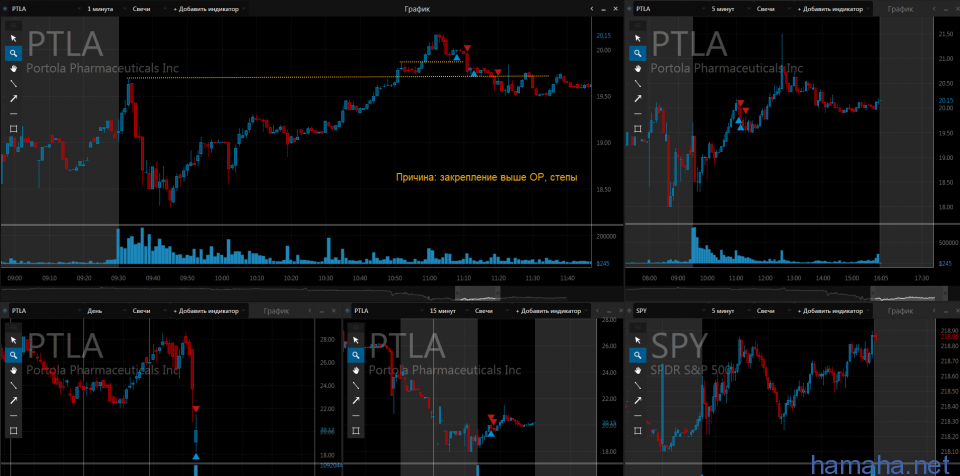The image size is (960, 476).
Task: Open Добавить индикатор on the День chart
Action: point(207,311)
